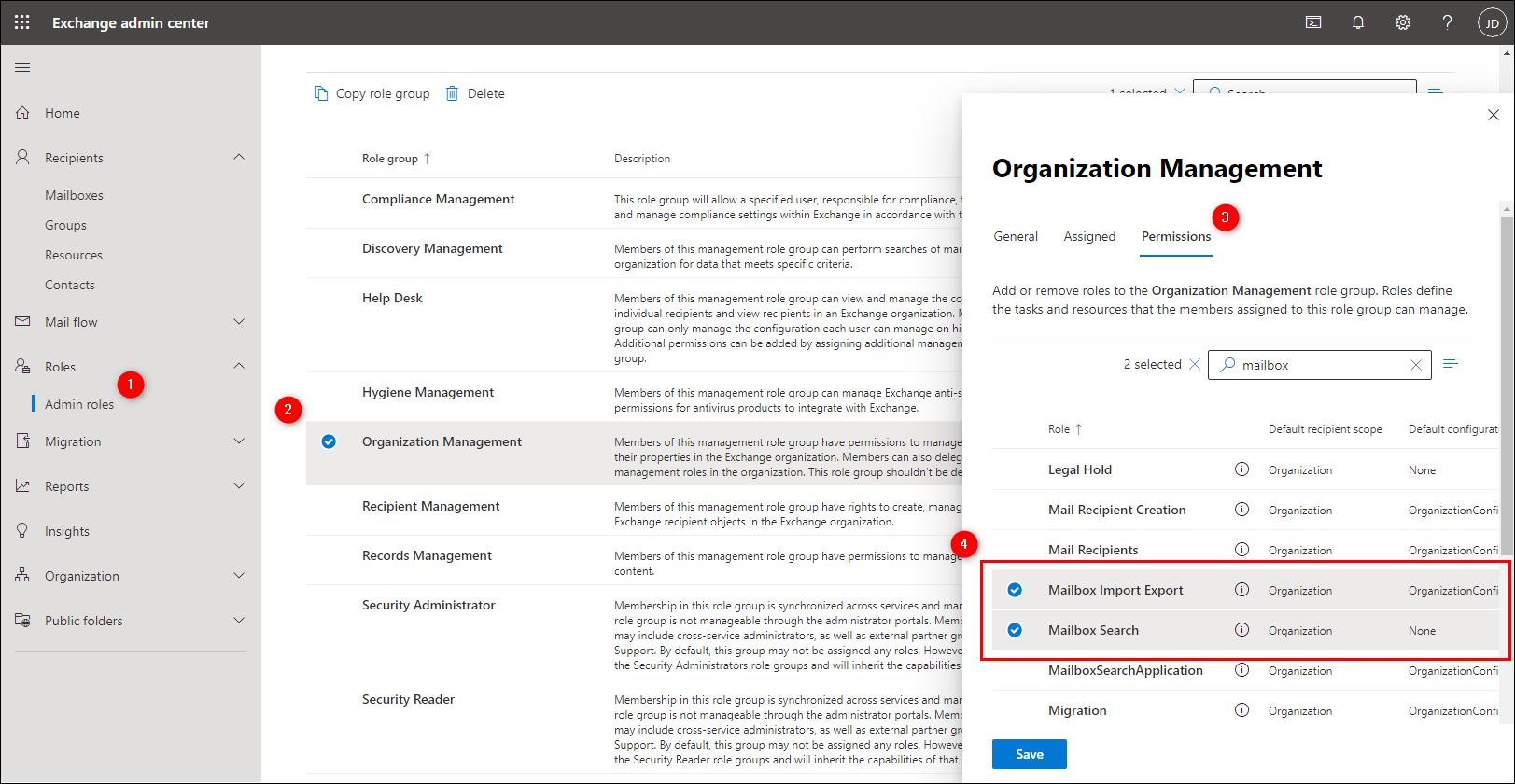This screenshot has width=1515, height=784.
Task: Open Mailboxes in the sidebar
Action: tap(74, 195)
